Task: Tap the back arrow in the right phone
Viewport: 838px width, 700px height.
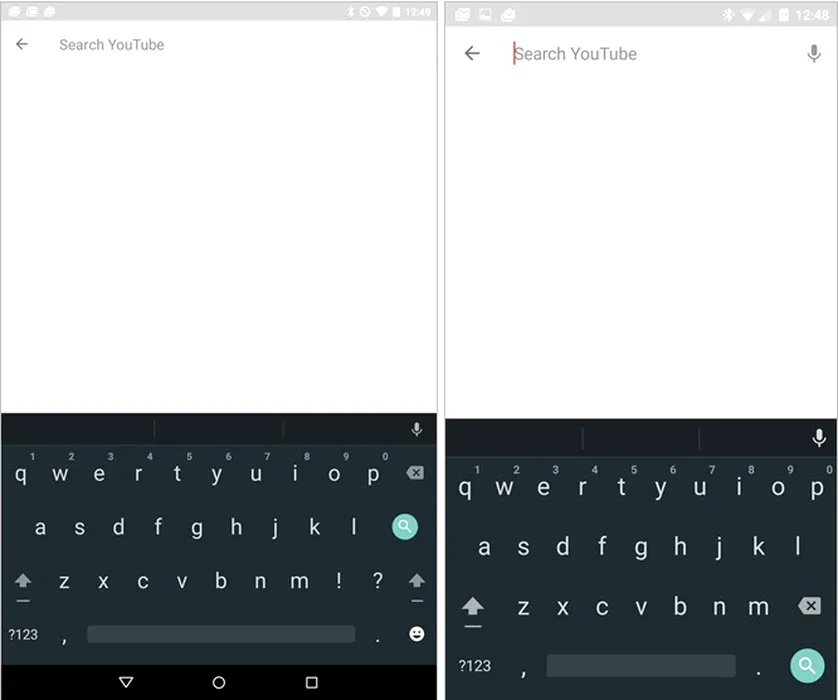Action: tap(472, 53)
